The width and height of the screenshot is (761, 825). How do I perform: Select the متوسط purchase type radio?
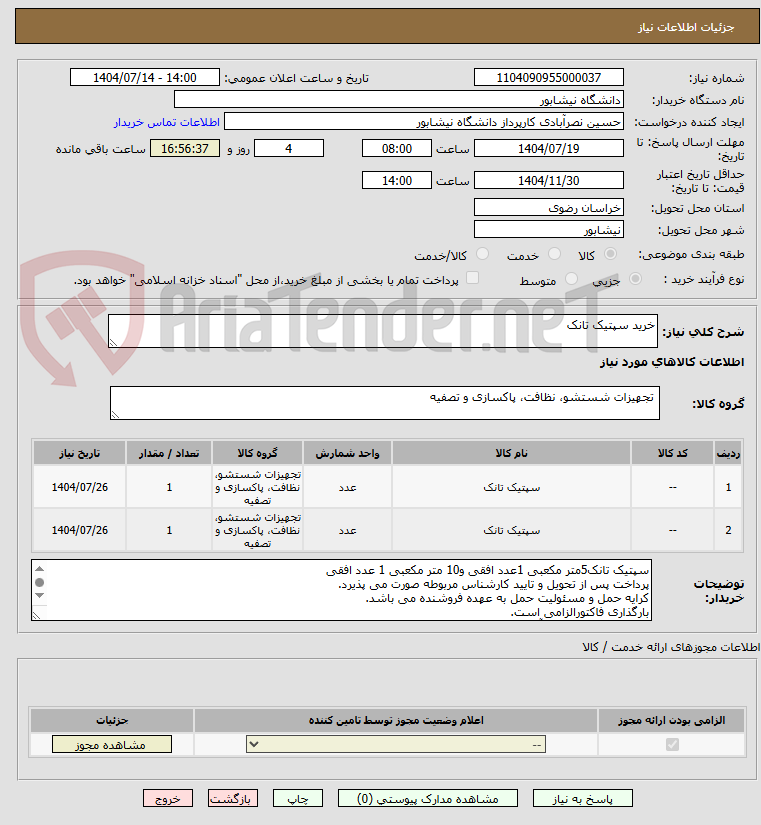[x=571, y=279]
